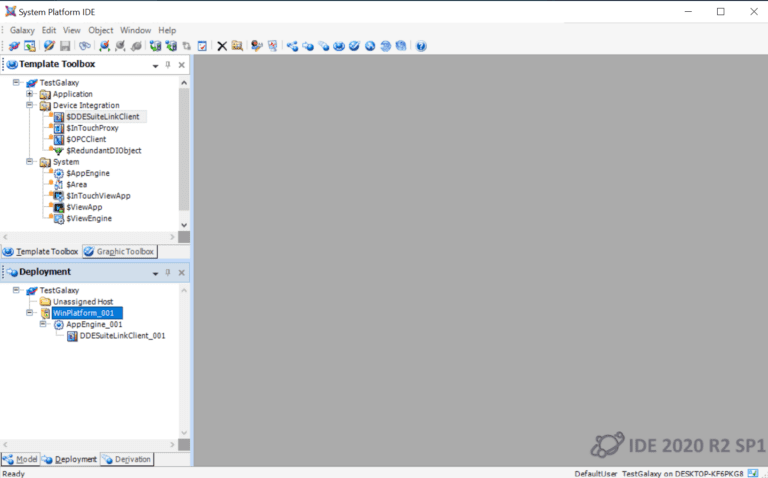Switch to the Model tab
The width and height of the screenshot is (768, 478).
coord(20,459)
